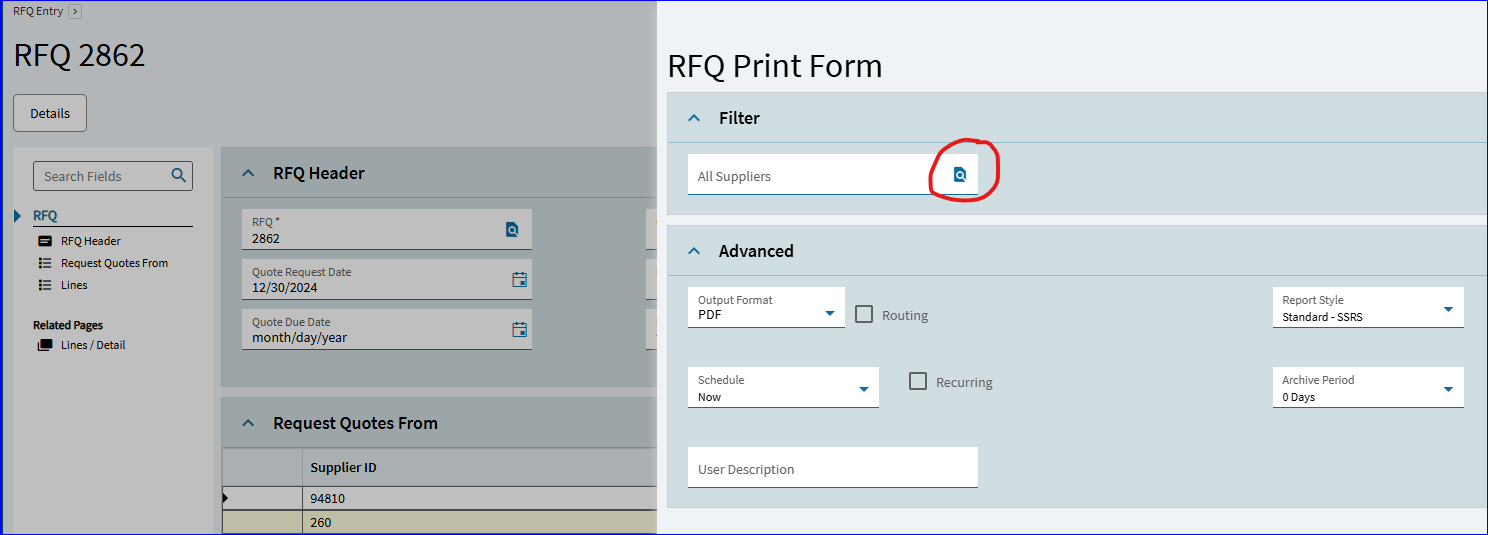Tick the Recurring checkbox
This screenshot has width=1488, height=535.
click(x=918, y=381)
